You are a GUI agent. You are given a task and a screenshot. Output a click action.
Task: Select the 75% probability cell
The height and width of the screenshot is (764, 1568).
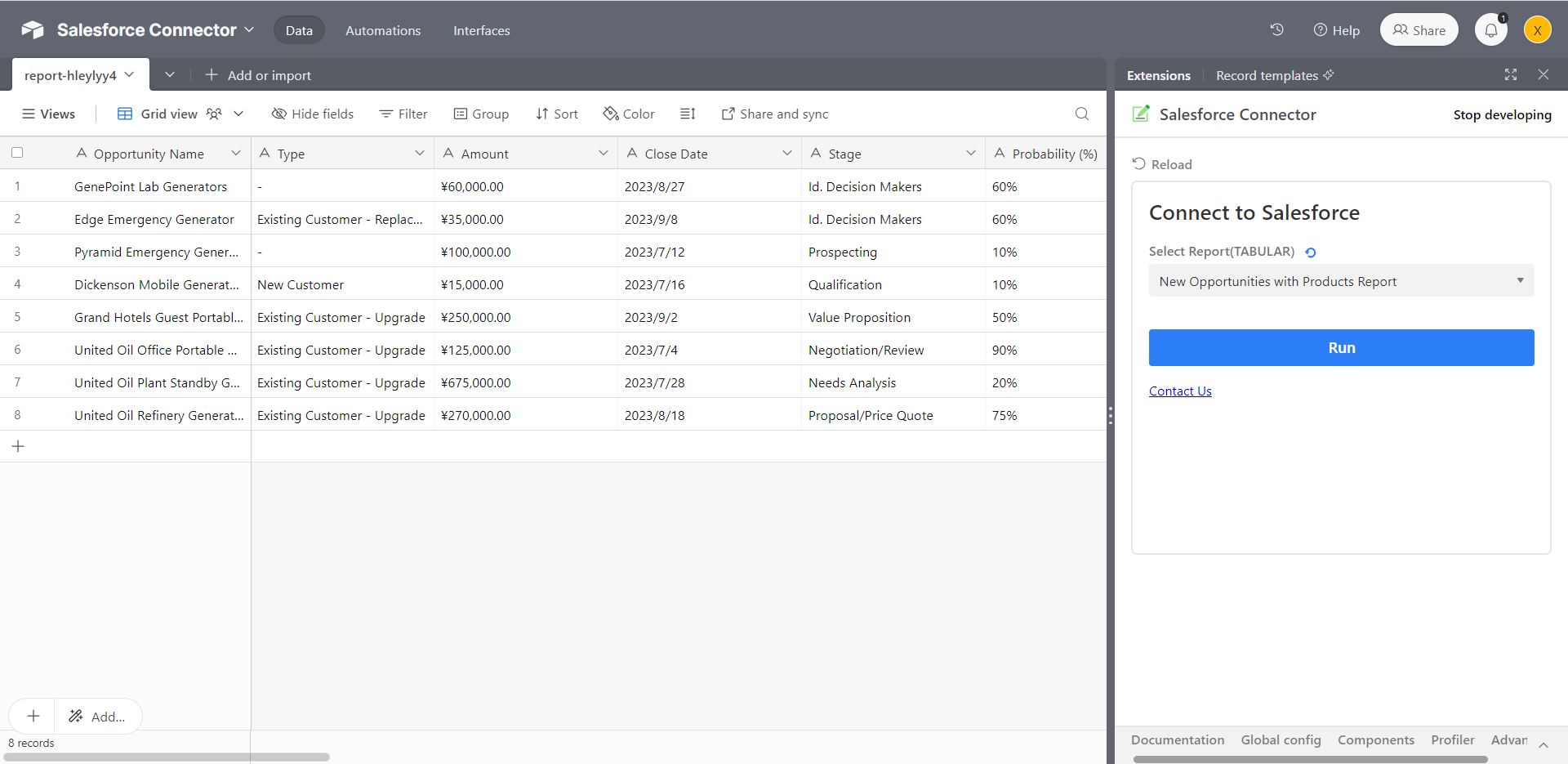(1046, 415)
